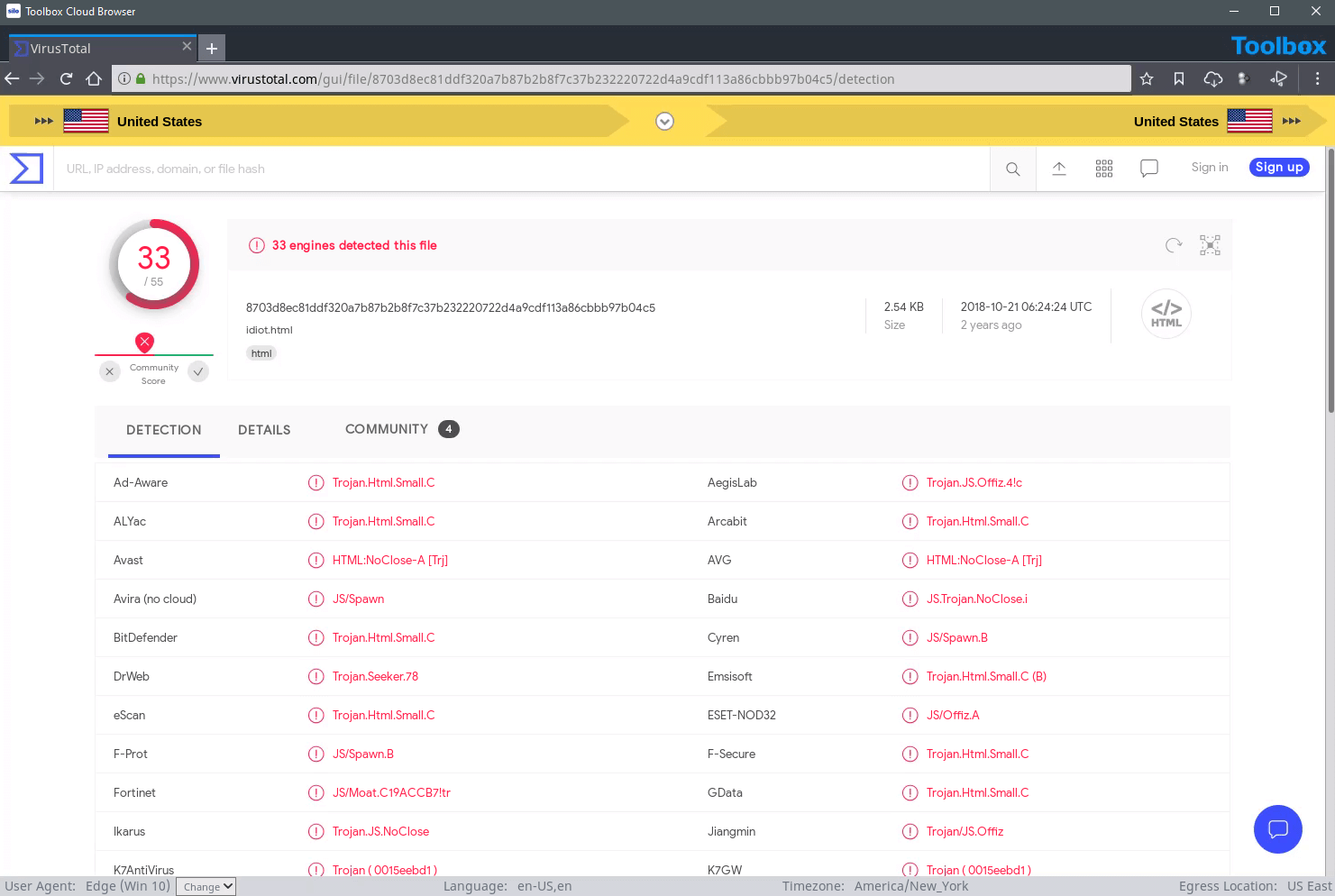1335x896 pixels.
Task: Click the share icon in browser toolbar
Action: 1278,79
